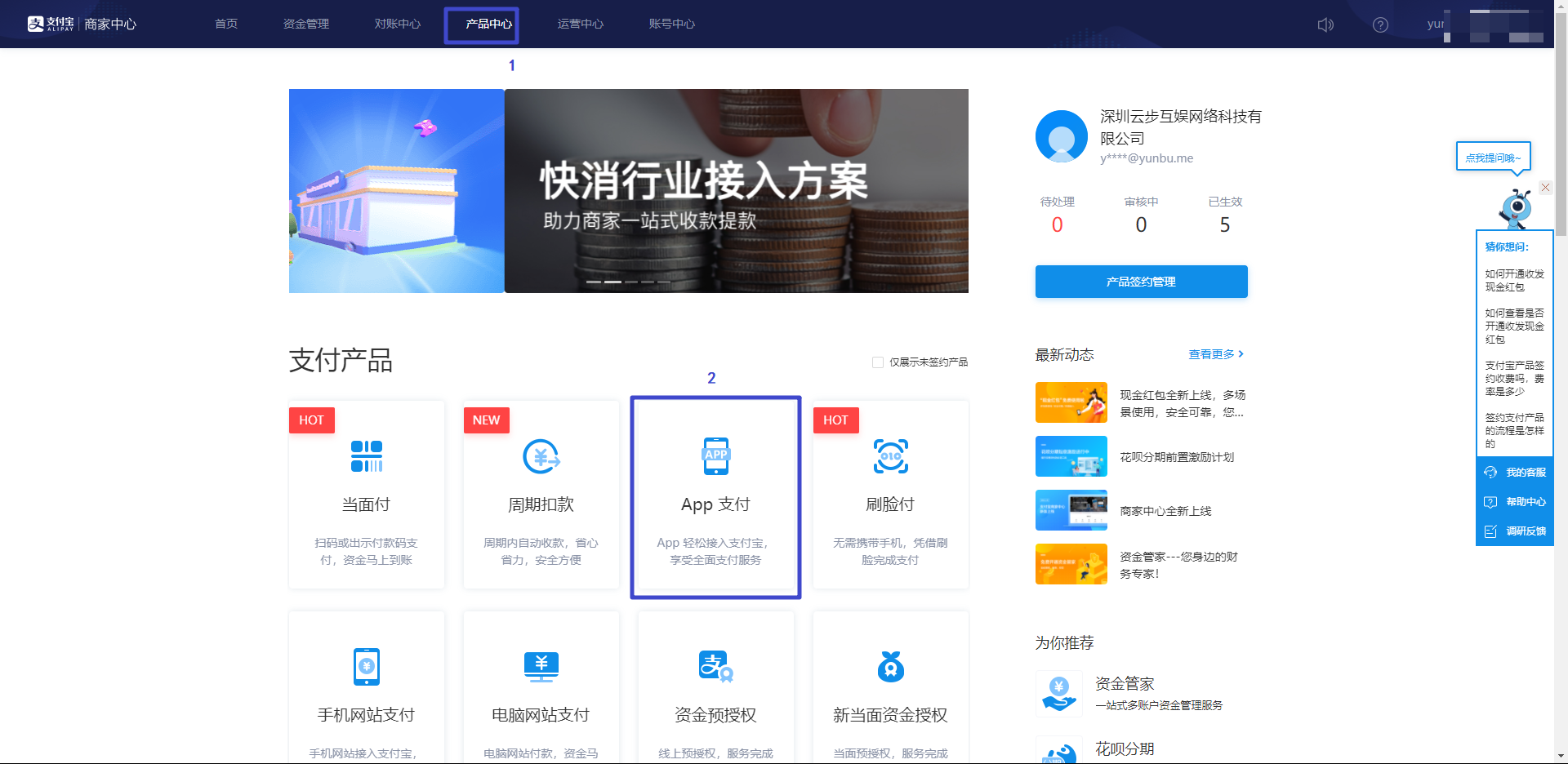Screen dimensions: 1568x764
Task: Close the assistant mascot widget
Action: coord(1545,188)
